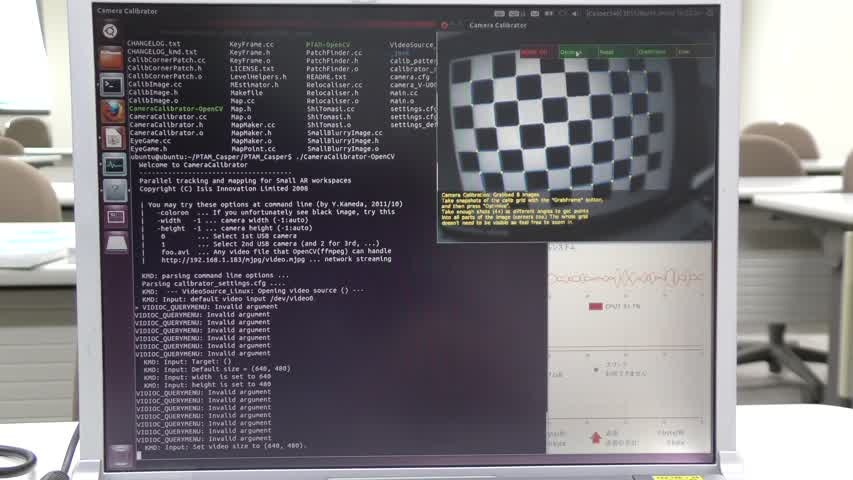
Task: Click the terminal cursor on the last line
Action: click(x=139, y=455)
